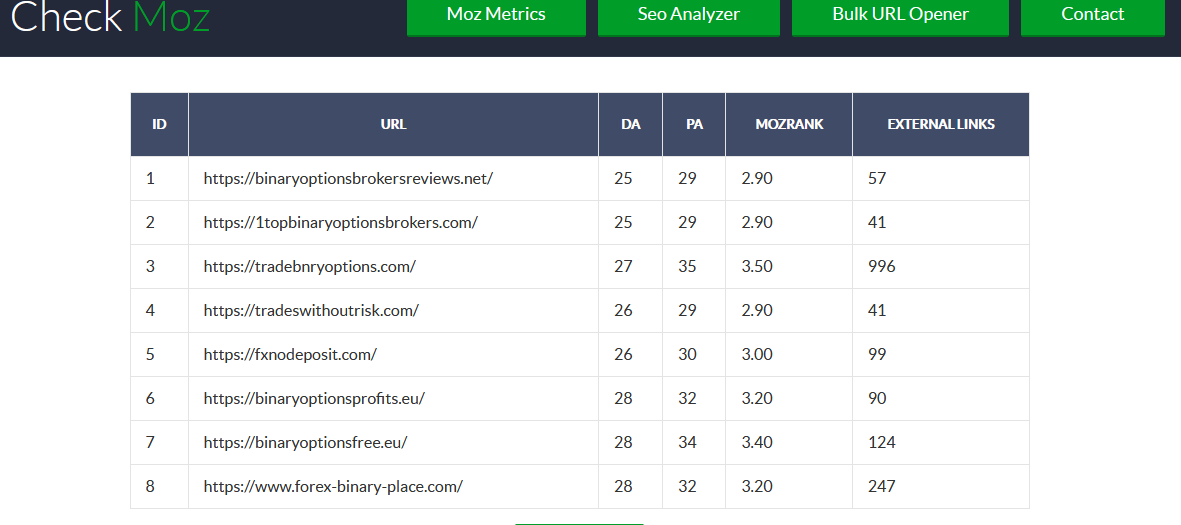
Task: Click the ID column header
Action: (x=159, y=125)
